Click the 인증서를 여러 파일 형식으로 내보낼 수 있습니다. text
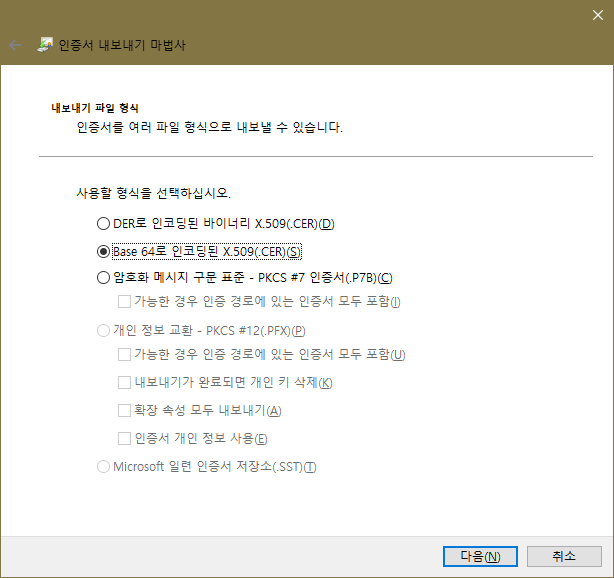This screenshot has height=578, width=614. click(x=209, y=127)
